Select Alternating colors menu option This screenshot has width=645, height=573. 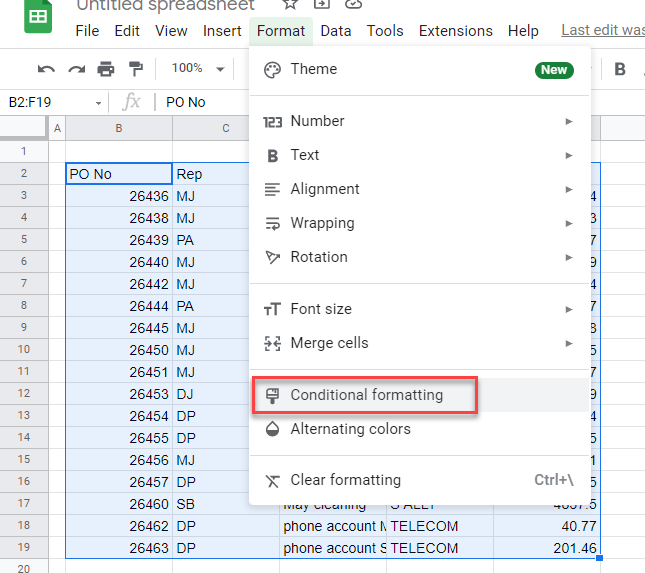point(350,429)
